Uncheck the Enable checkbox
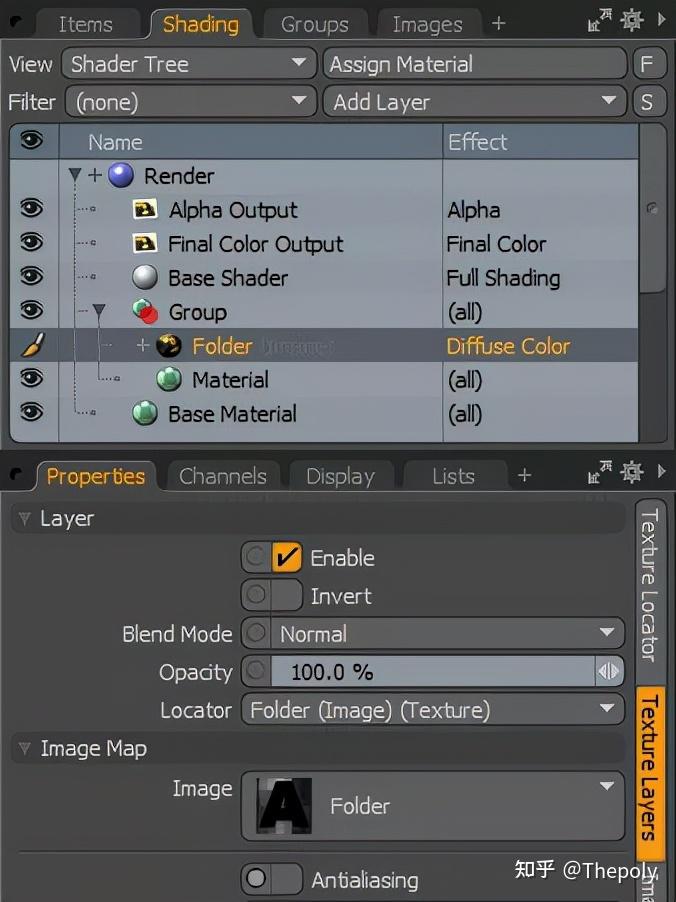The image size is (676, 902). [x=287, y=558]
